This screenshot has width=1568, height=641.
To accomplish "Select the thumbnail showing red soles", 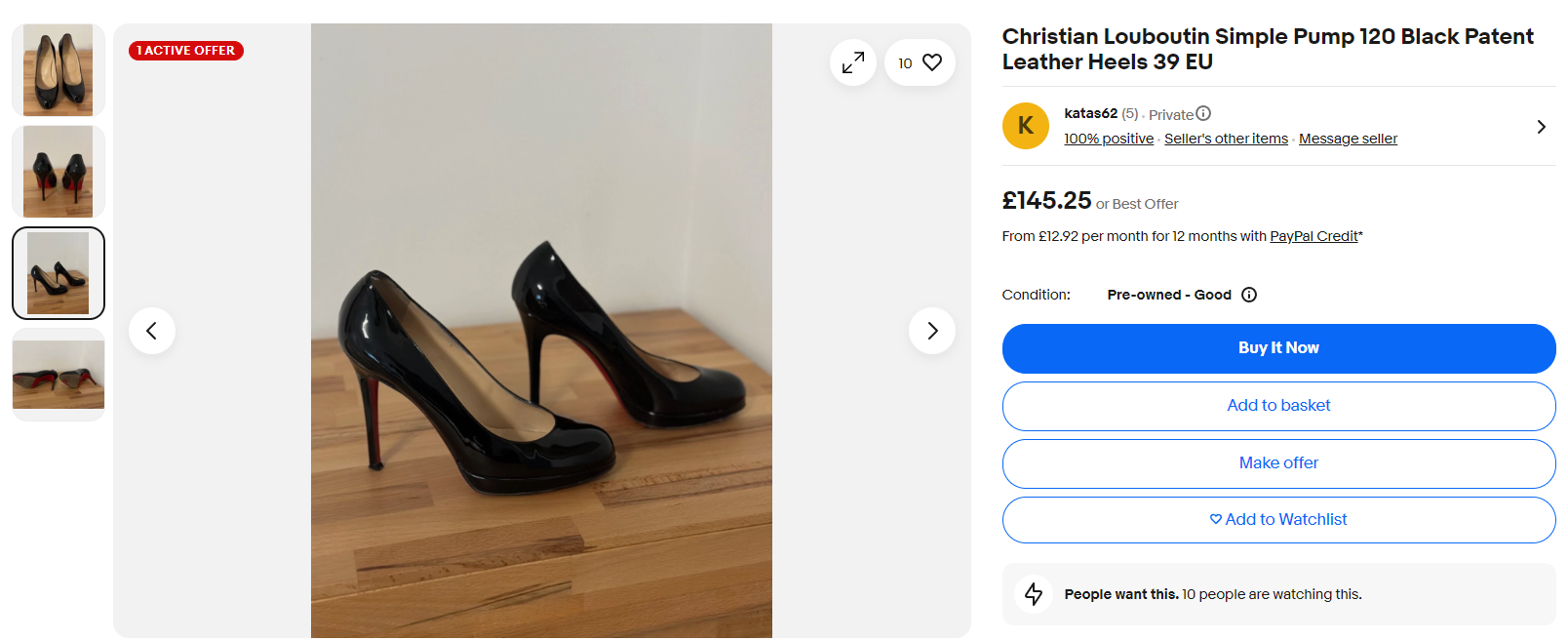I will pos(58,375).
